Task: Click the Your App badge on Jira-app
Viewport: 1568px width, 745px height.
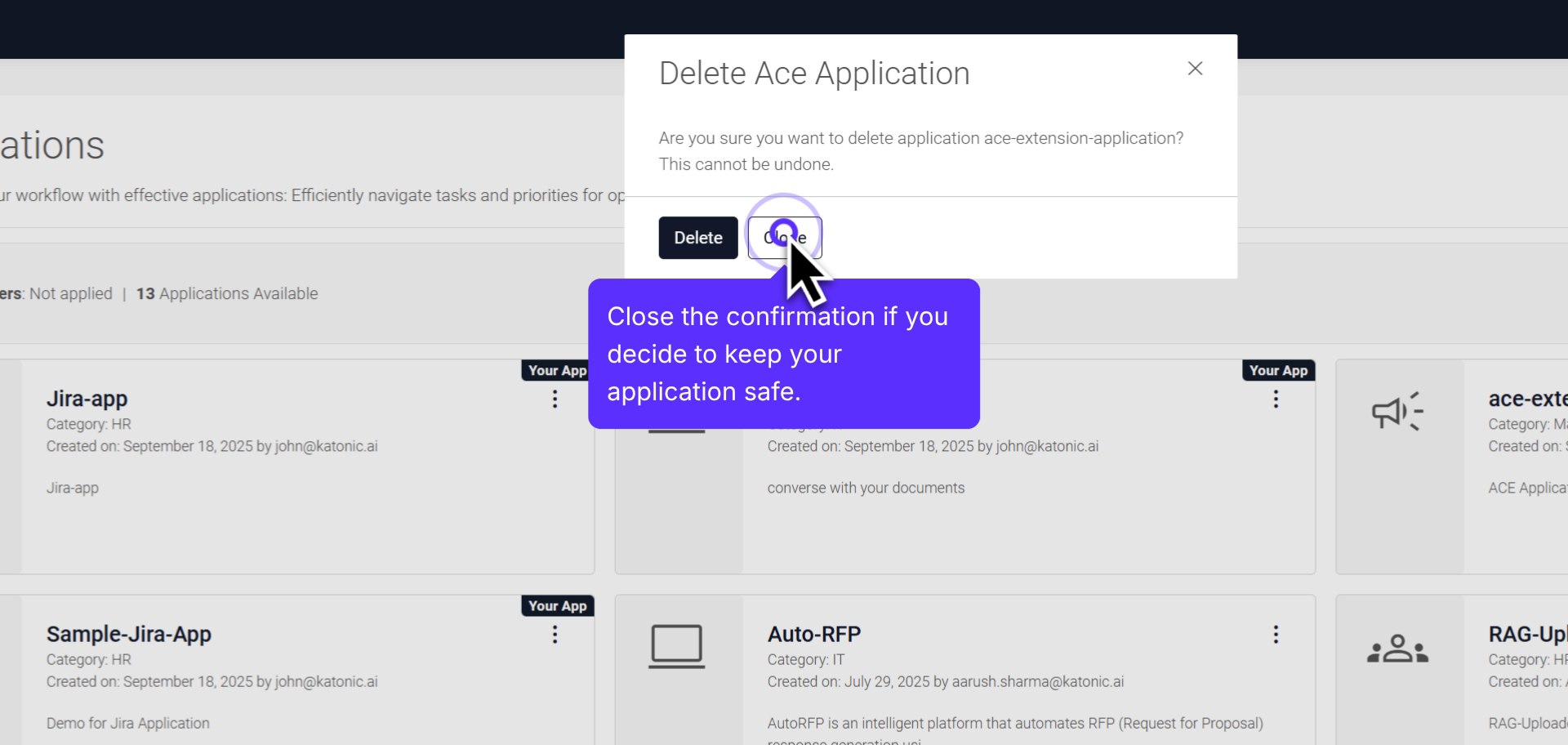Action: coord(556,370)
